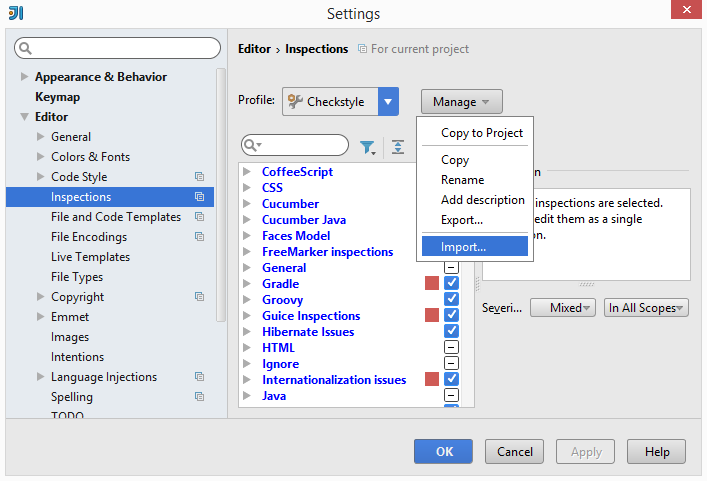Screen dimensions: 707x481
Task: Click the inspections search field
Action: [295, 145]
